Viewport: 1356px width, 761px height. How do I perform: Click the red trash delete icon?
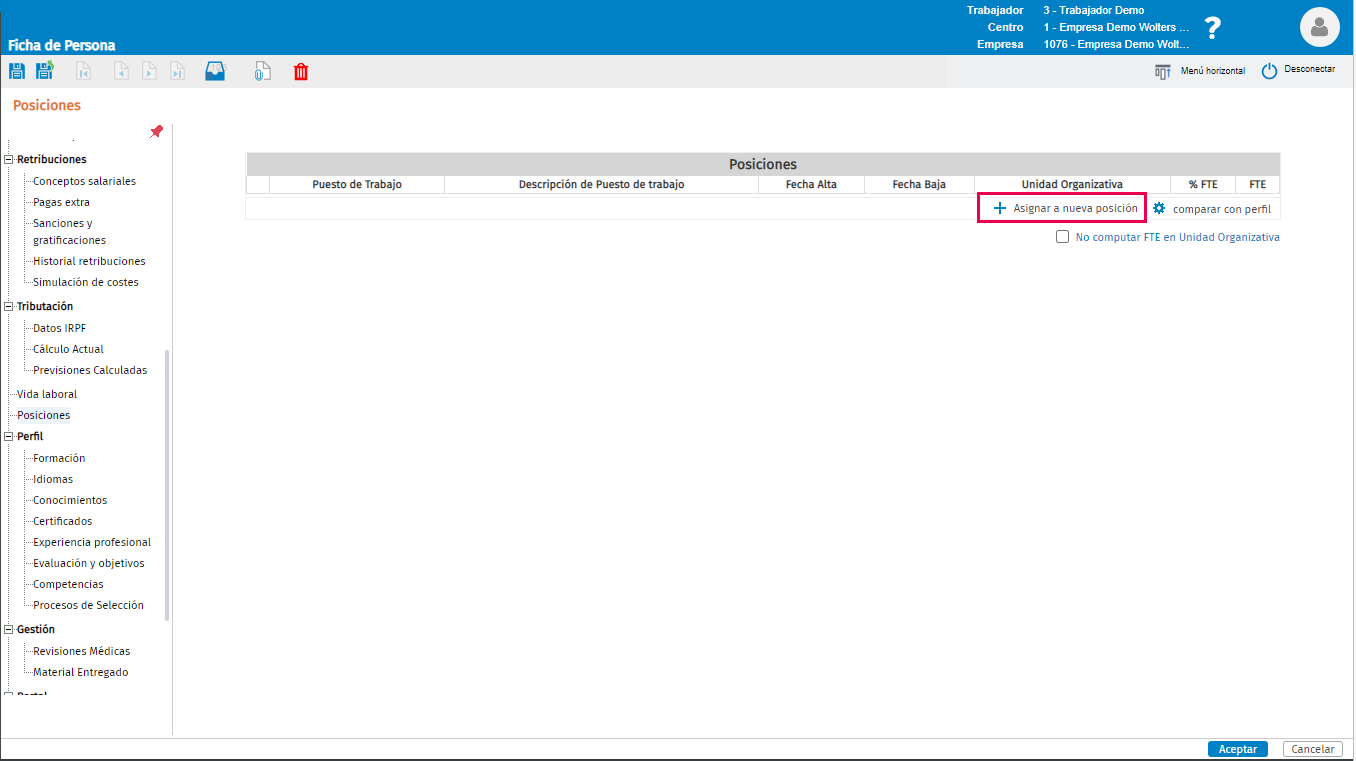click(x=301, y=71)
